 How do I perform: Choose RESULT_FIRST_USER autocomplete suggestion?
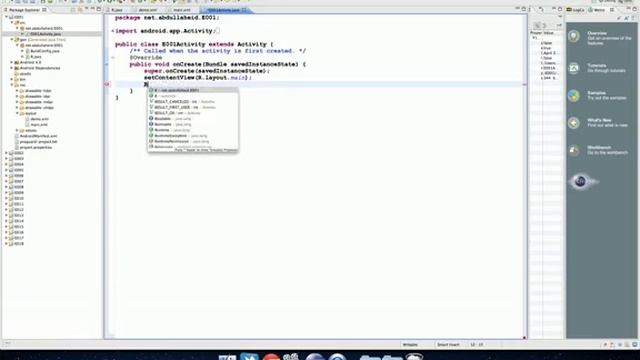point(193,107)
